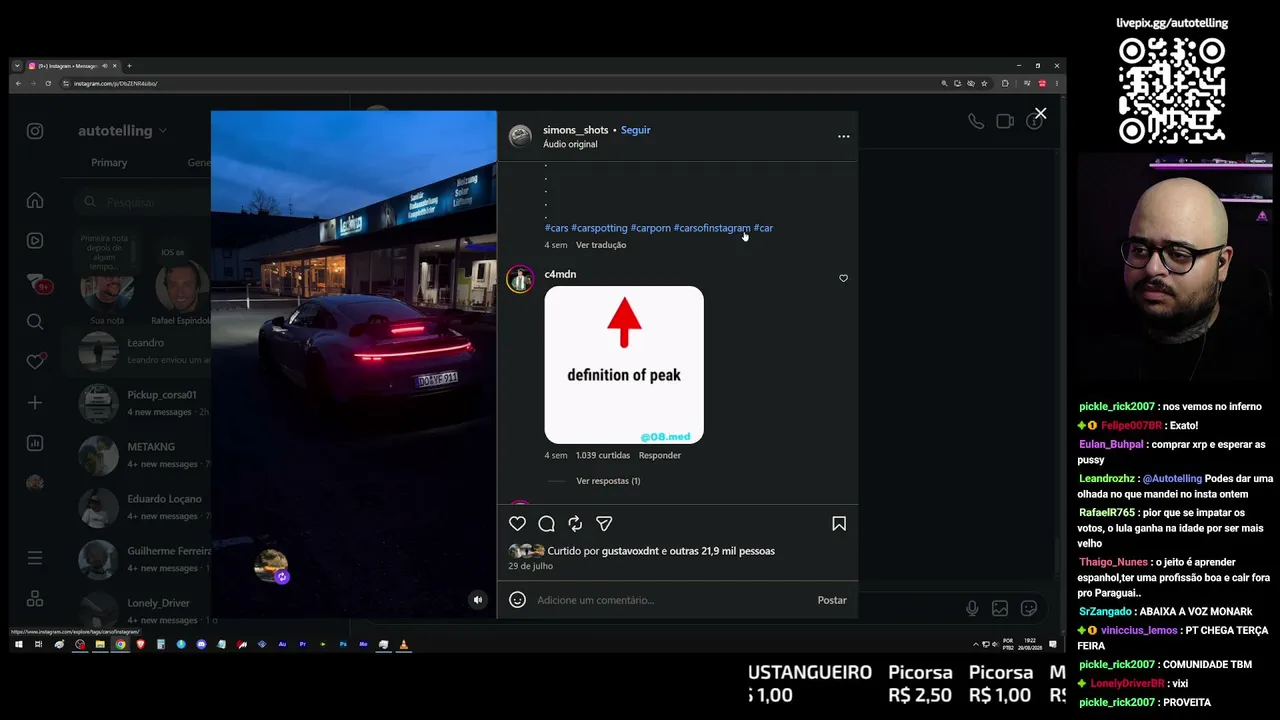Click the Instagram logo in sidebar
Viewport: 1280px width, 720px height.
pyautogui.click(x=35, y=131)
